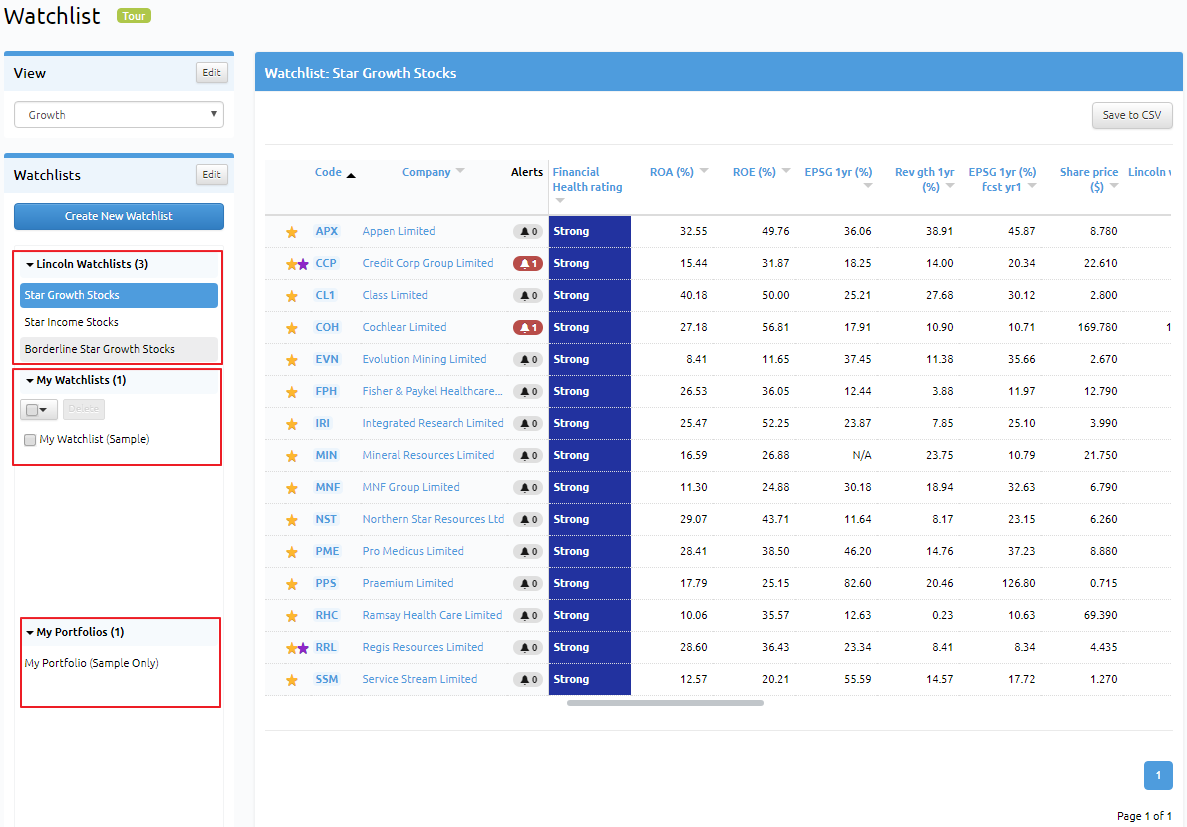Viewport: 1187px width, 827px height.
Task: Open alert bell for Class Limited
Action: pyautogui.click(x=528, y=295)
